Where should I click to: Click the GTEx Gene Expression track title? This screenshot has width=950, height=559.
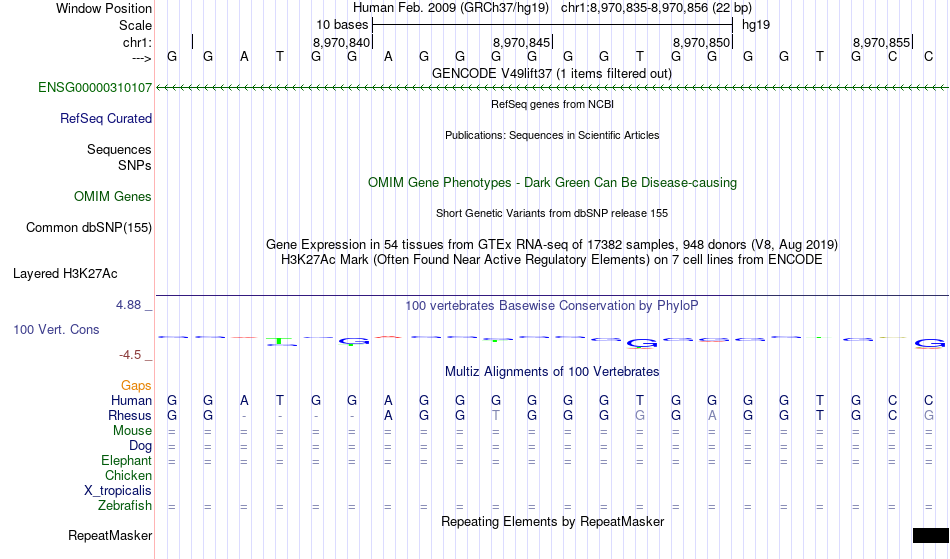(552, 245)
